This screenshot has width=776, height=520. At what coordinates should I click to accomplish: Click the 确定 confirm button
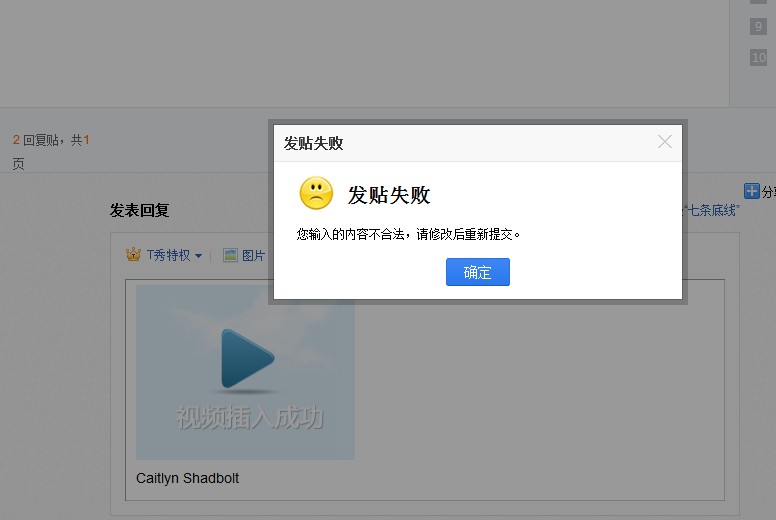(478, 272)
